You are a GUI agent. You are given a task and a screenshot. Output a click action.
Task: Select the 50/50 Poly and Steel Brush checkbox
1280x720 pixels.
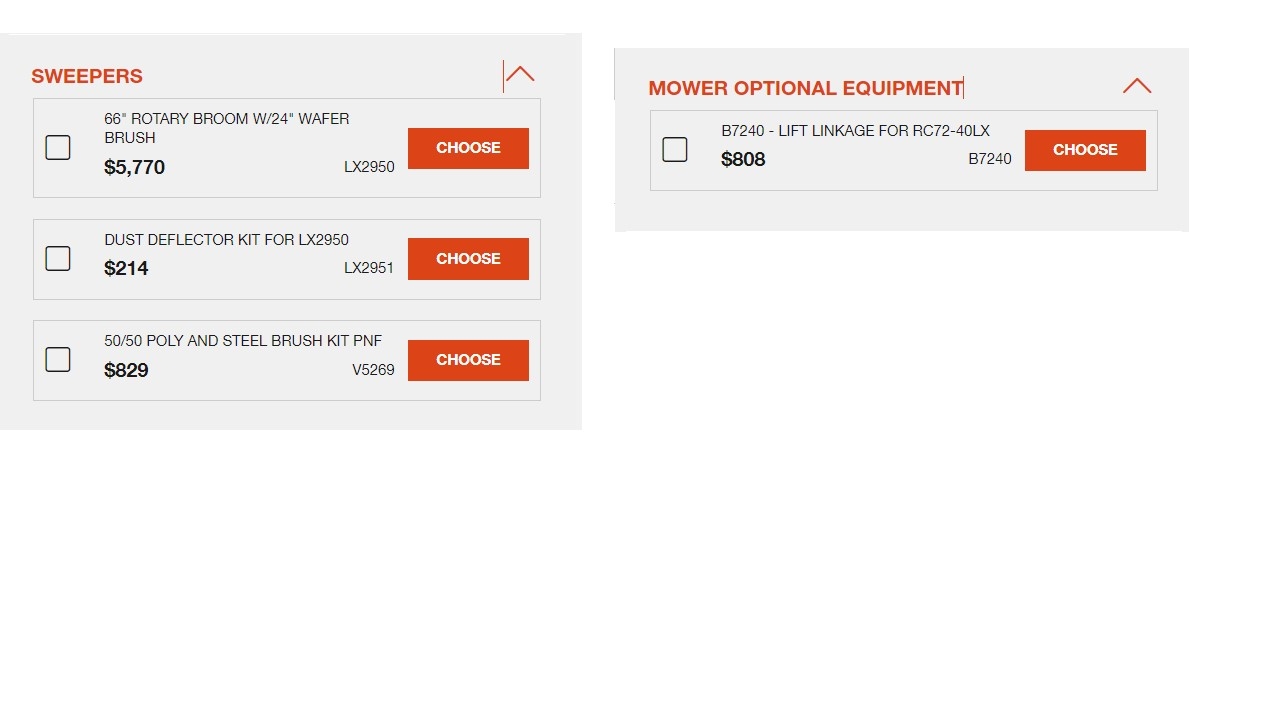point(58,360)
